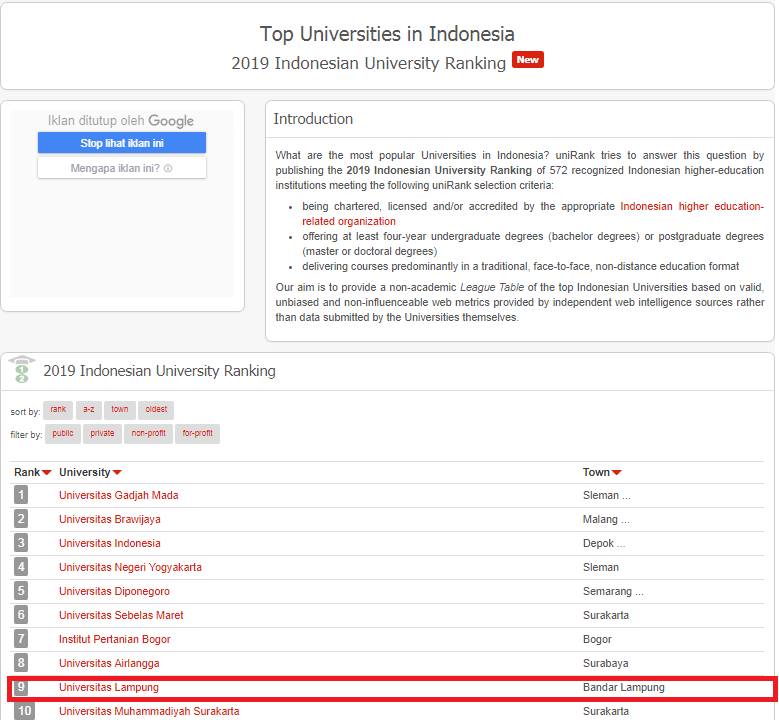Sort the ranking by town

point(120,410)
